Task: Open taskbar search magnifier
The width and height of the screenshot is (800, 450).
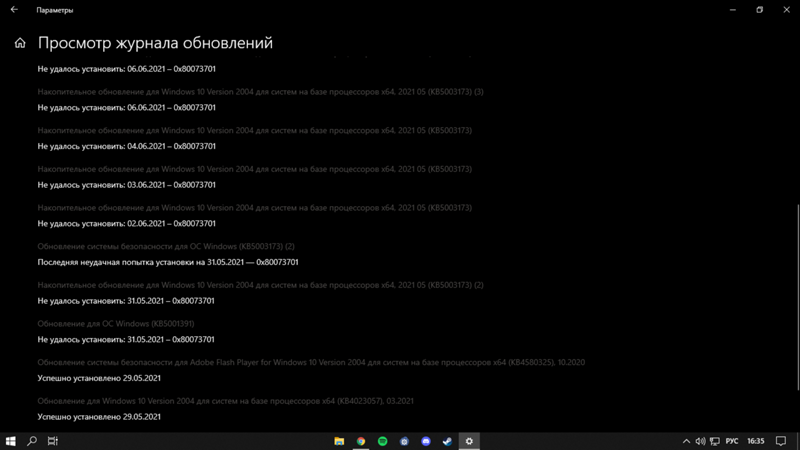Action: 32,441
